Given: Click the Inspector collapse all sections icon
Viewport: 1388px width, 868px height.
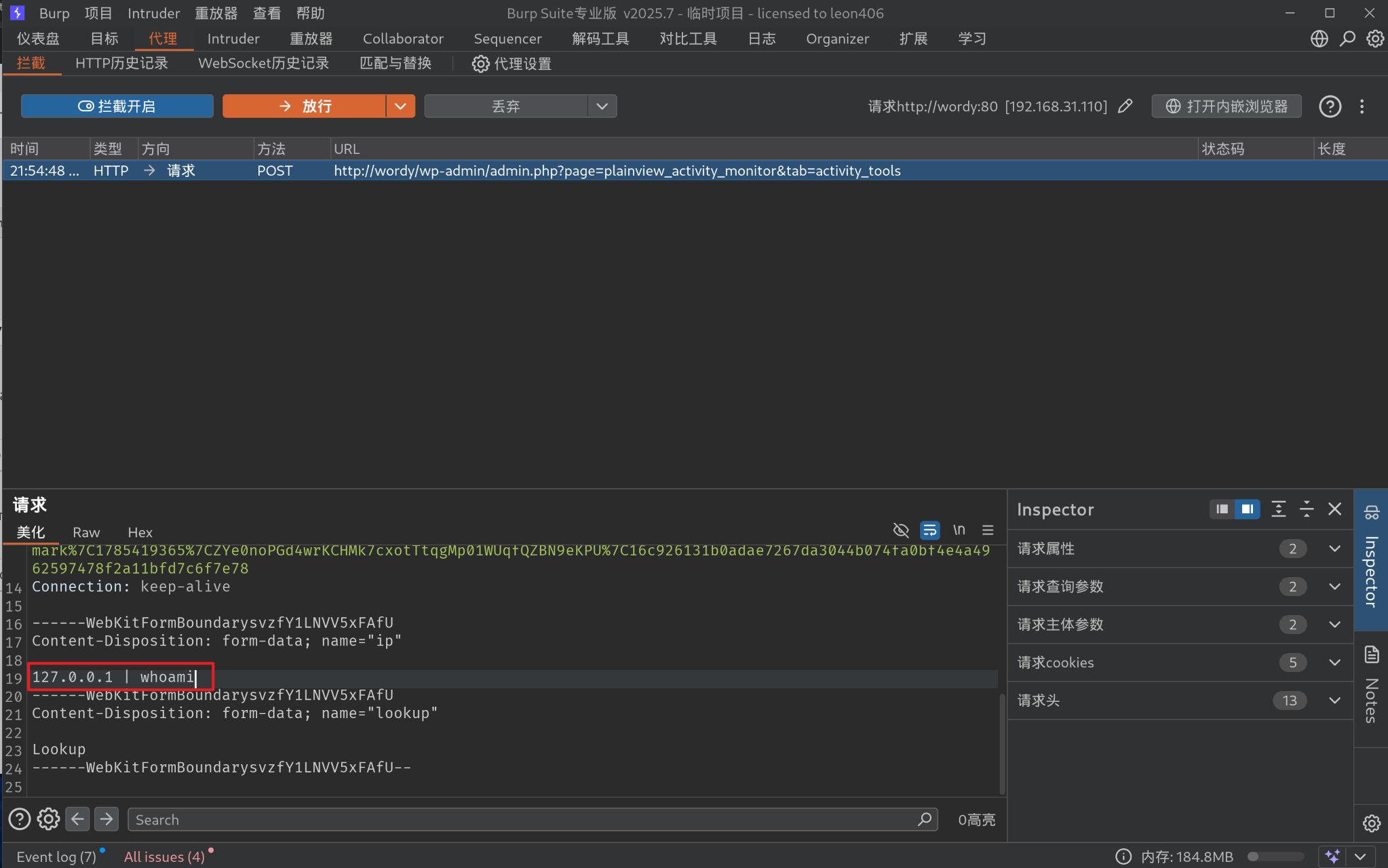Looking at the screenshot, I should pyautogui.click(x=1307, y=509).
